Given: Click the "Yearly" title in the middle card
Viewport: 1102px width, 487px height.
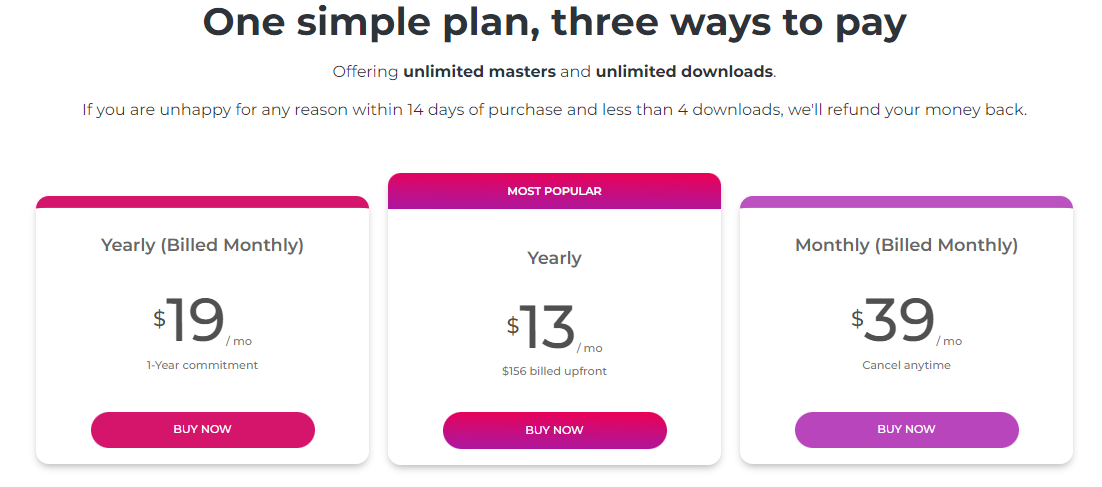Looking at the screenshot, I should click(555, 258).
